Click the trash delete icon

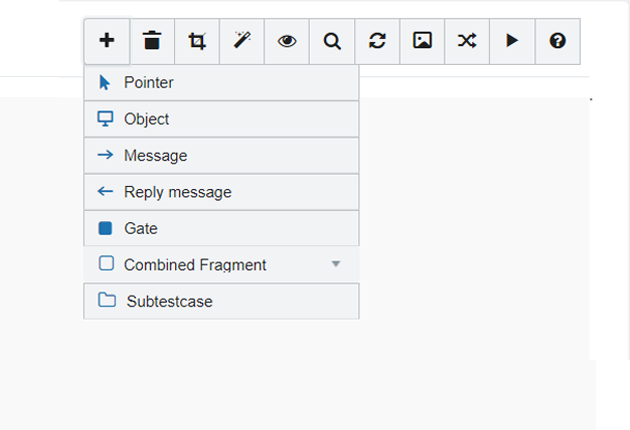[152, 41]
